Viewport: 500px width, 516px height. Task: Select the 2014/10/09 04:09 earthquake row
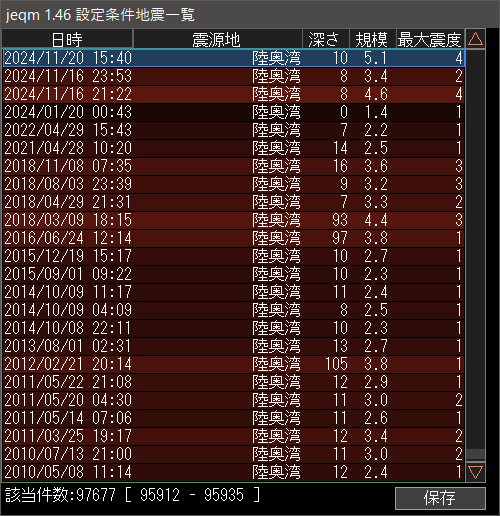pyautogui.click(x=234, y=310)
